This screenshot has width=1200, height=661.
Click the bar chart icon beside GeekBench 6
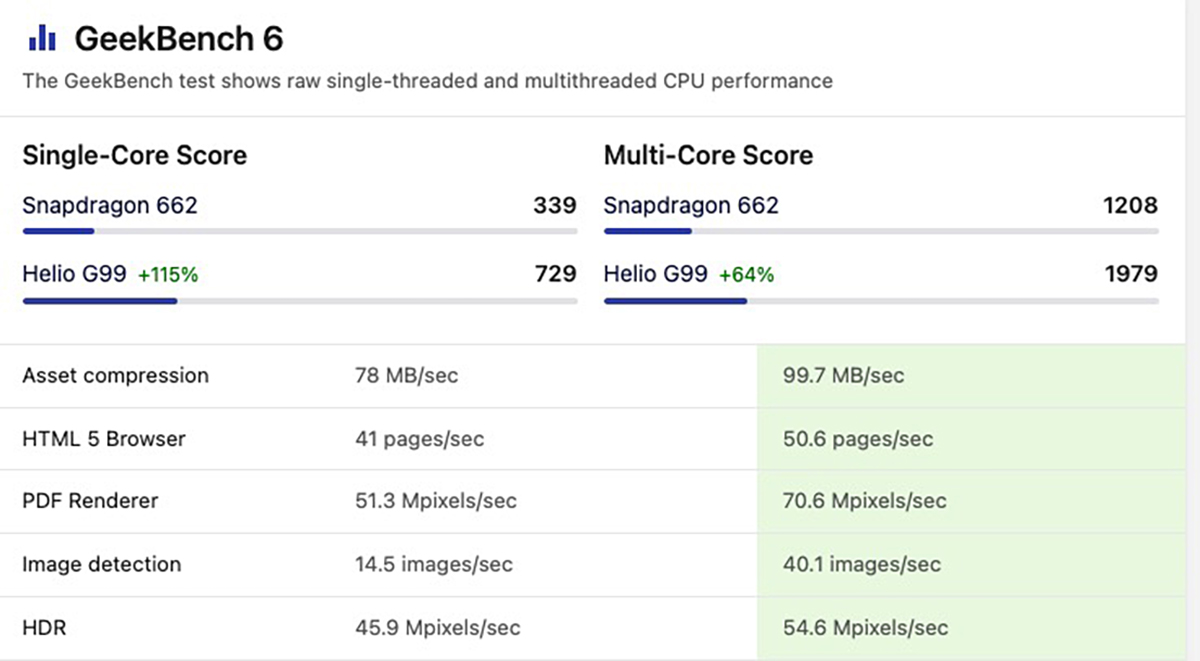(42, 39)
